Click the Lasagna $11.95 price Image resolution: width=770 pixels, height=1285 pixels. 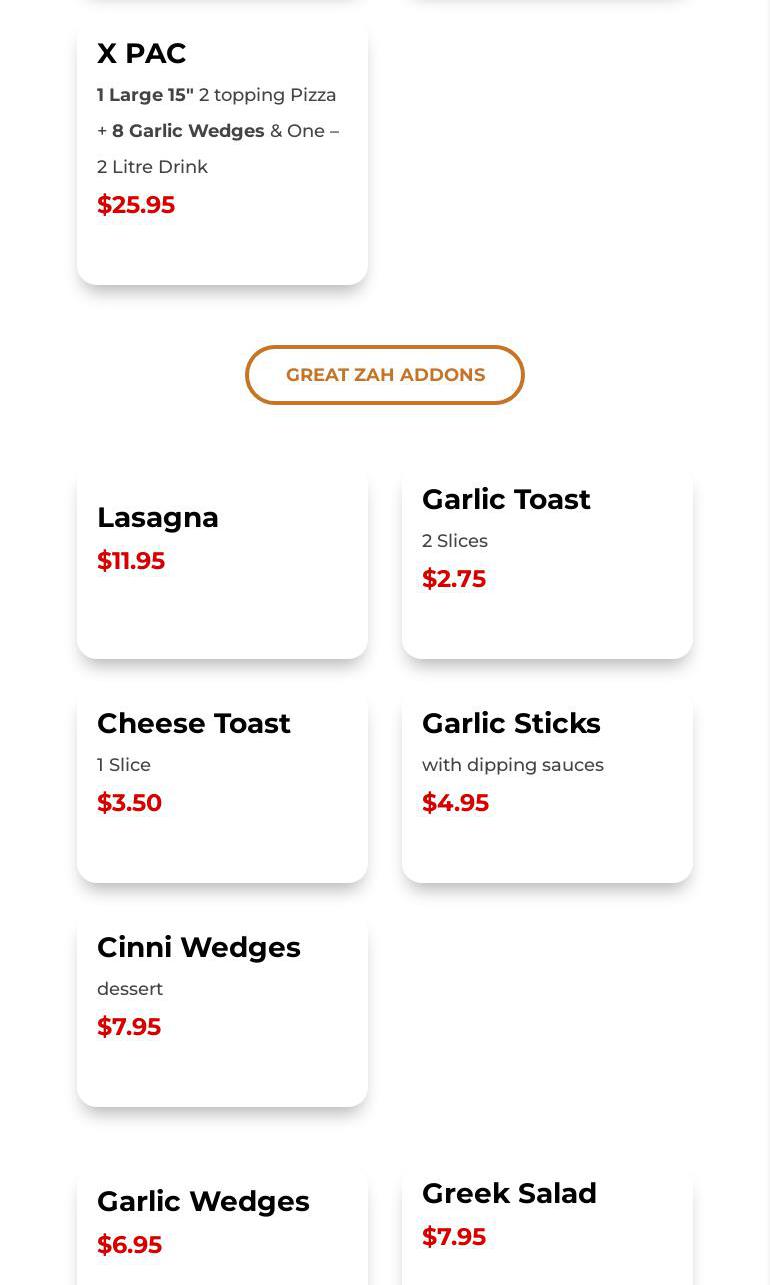[131, 561]
